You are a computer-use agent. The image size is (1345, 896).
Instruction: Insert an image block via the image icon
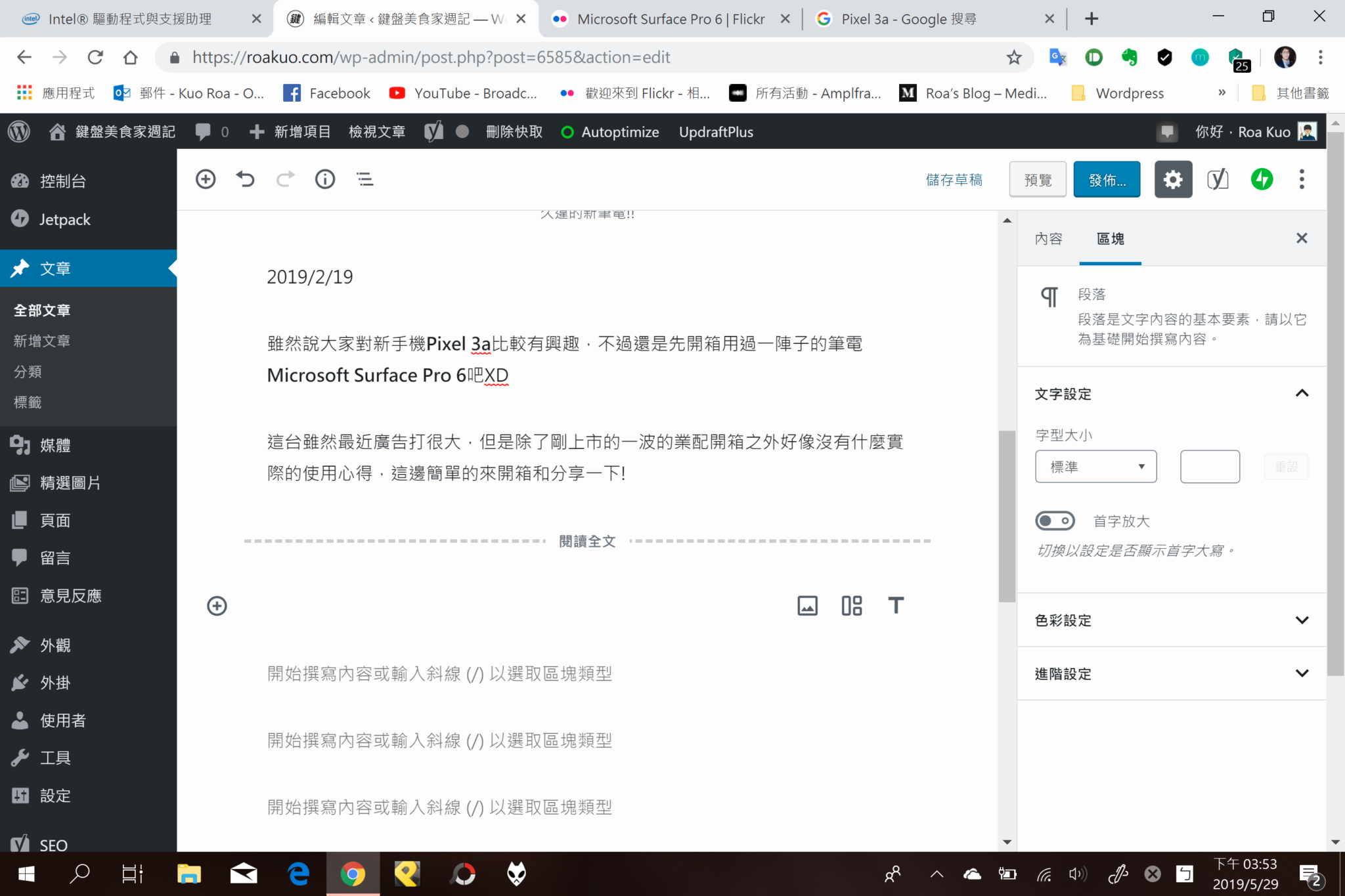[807, 605]
